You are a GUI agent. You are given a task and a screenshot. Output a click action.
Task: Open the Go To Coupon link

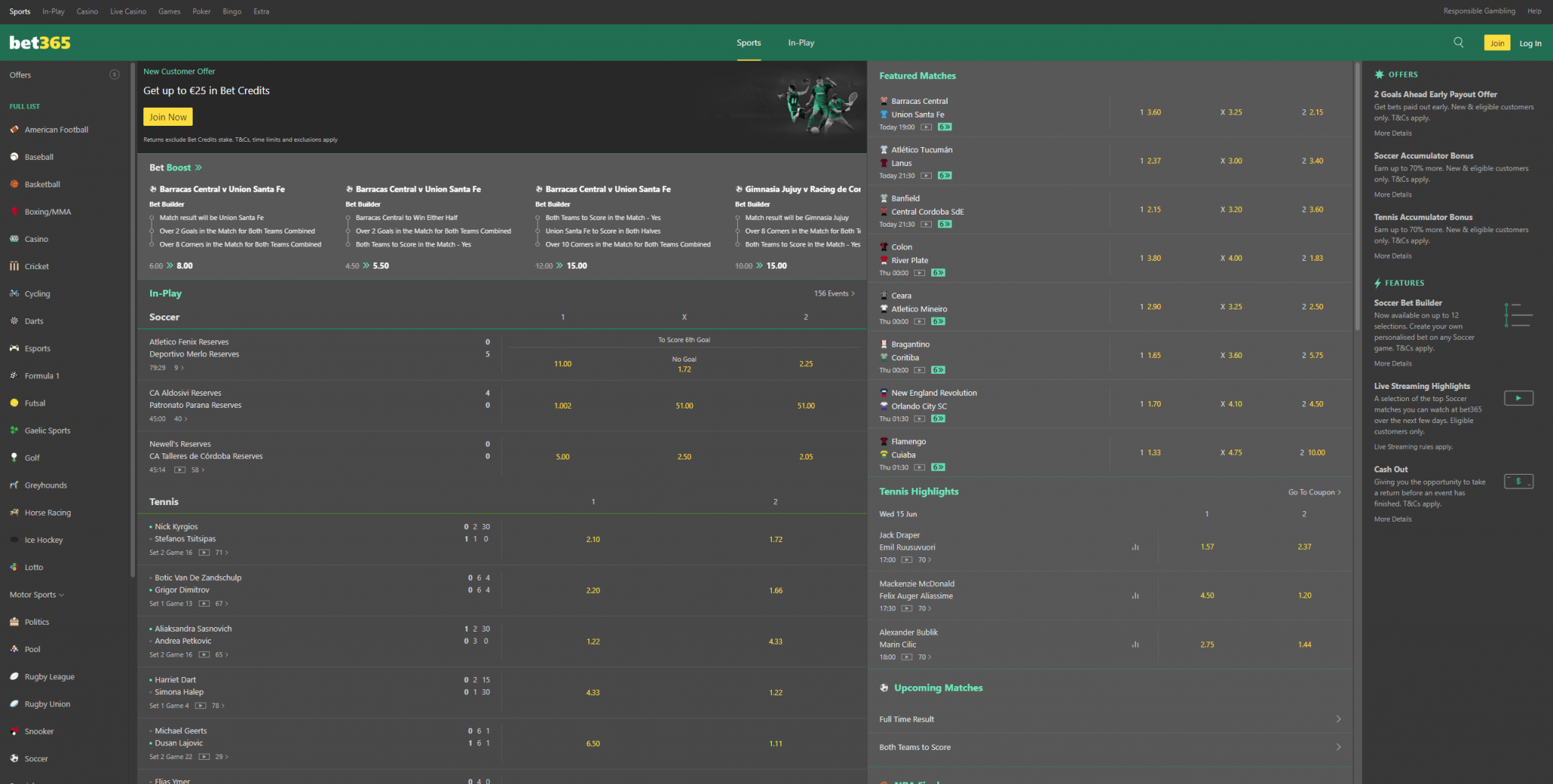coord(1314,491)
